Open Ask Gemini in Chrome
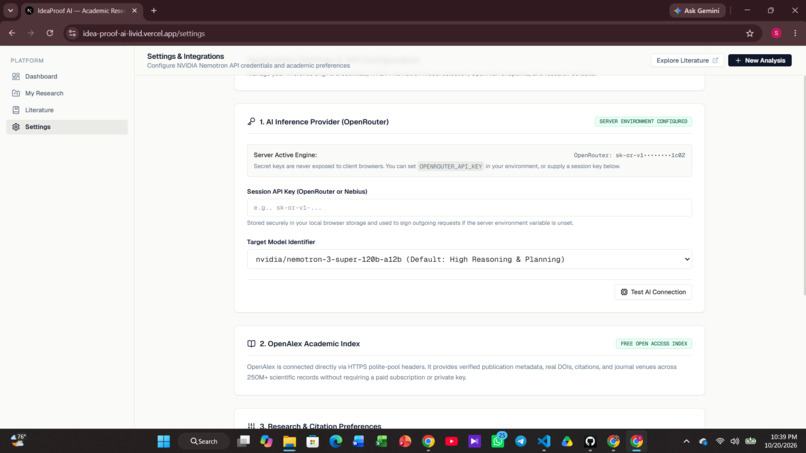Image resolution: width=806 pixels, height=453 pixels. pos(697,11)
